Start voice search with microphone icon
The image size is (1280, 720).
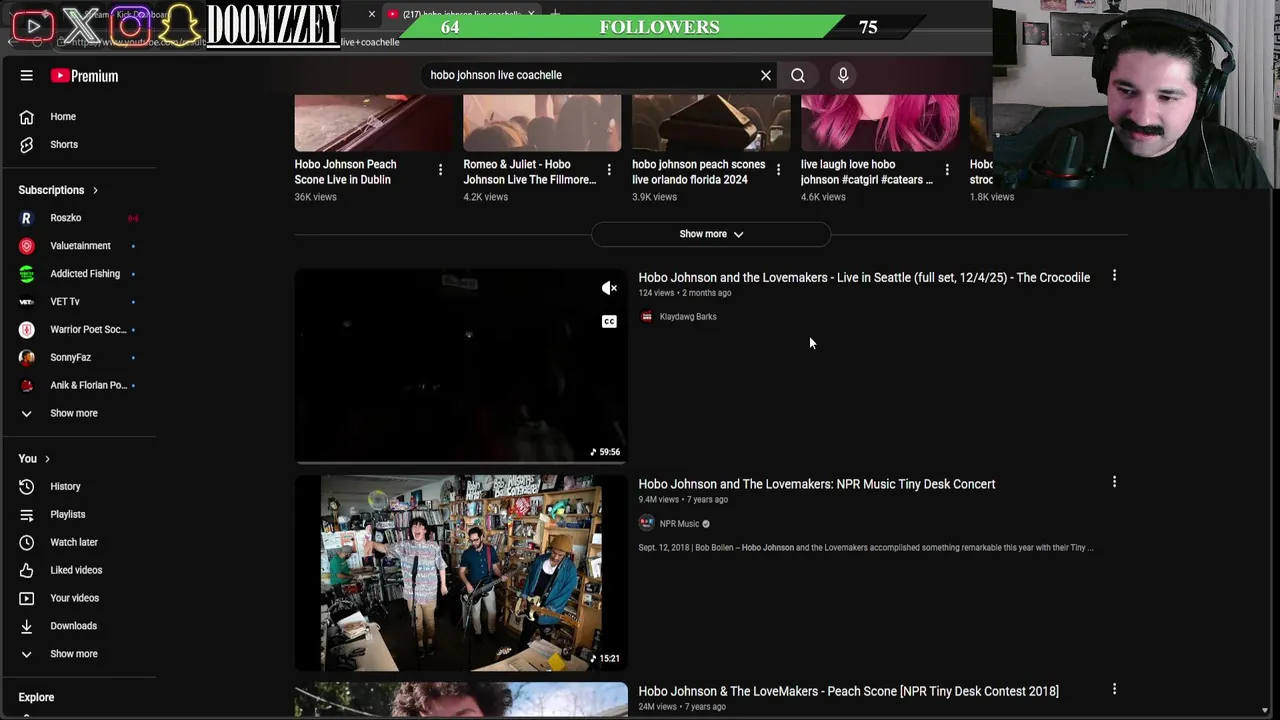point(843,75)
